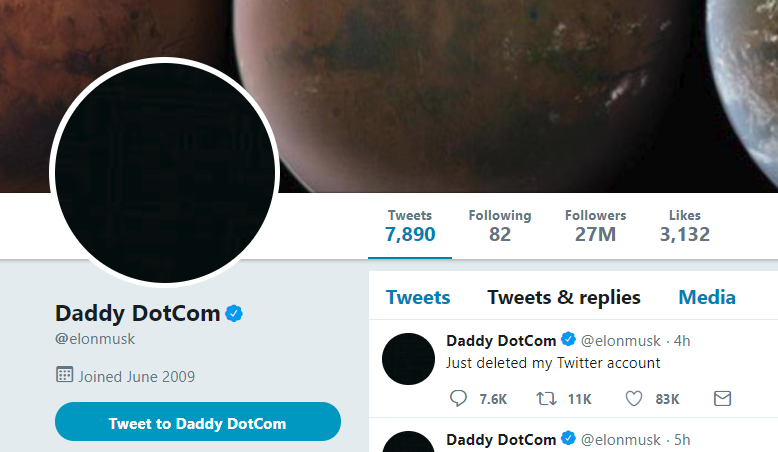Open the Likes 3,132 list
Screen dimensions: 778x452
tap(685, 226)
